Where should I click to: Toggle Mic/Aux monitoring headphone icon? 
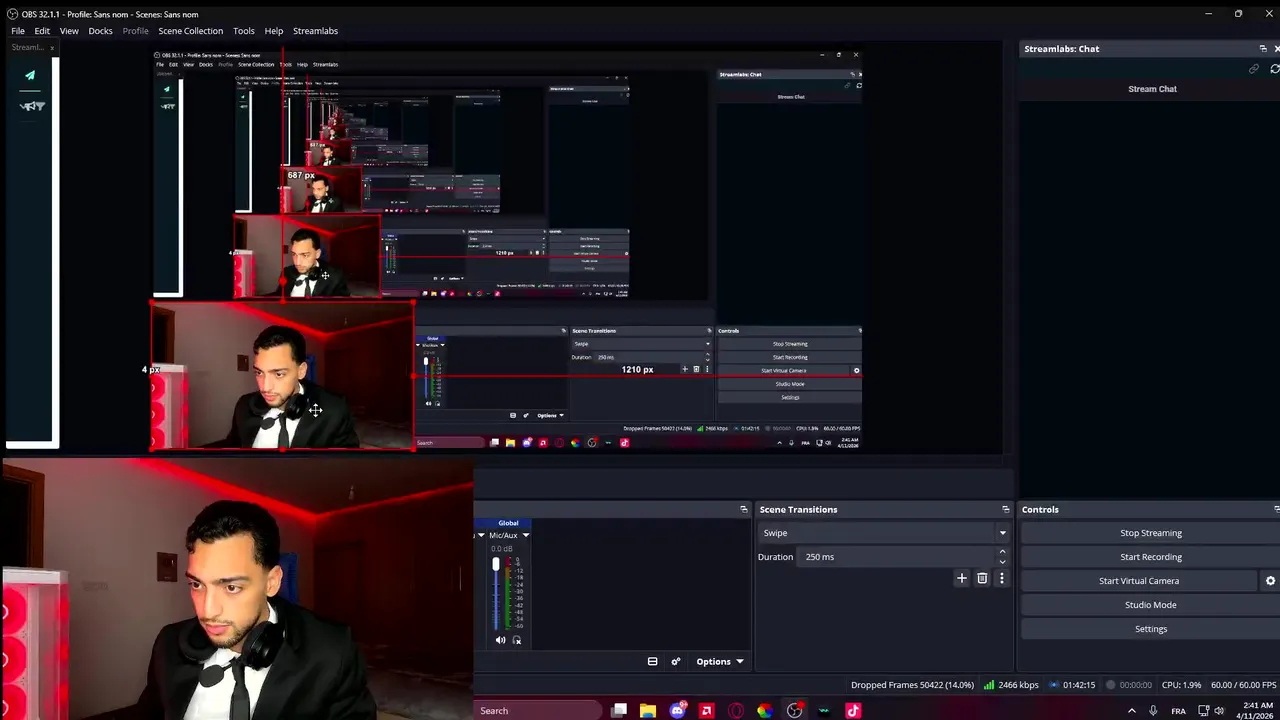coord(517,640)
